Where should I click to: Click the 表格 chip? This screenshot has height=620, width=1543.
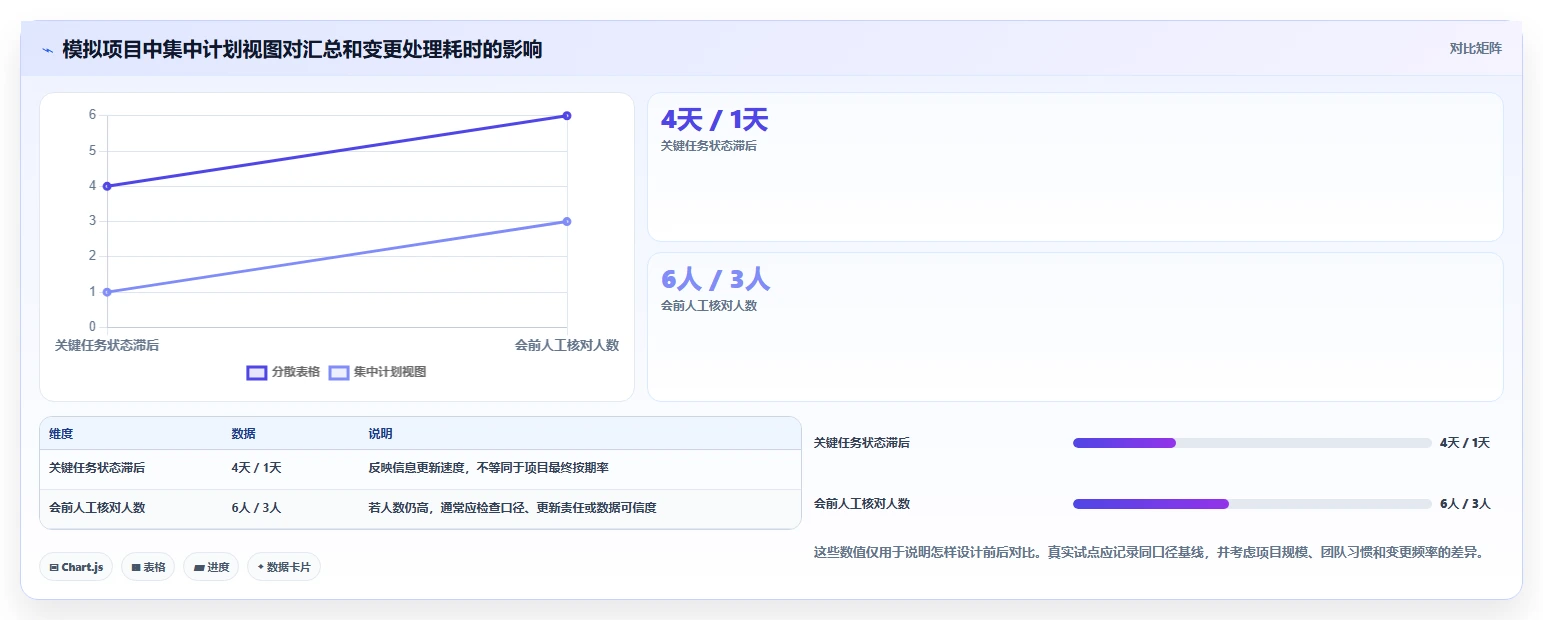[148, 567]
